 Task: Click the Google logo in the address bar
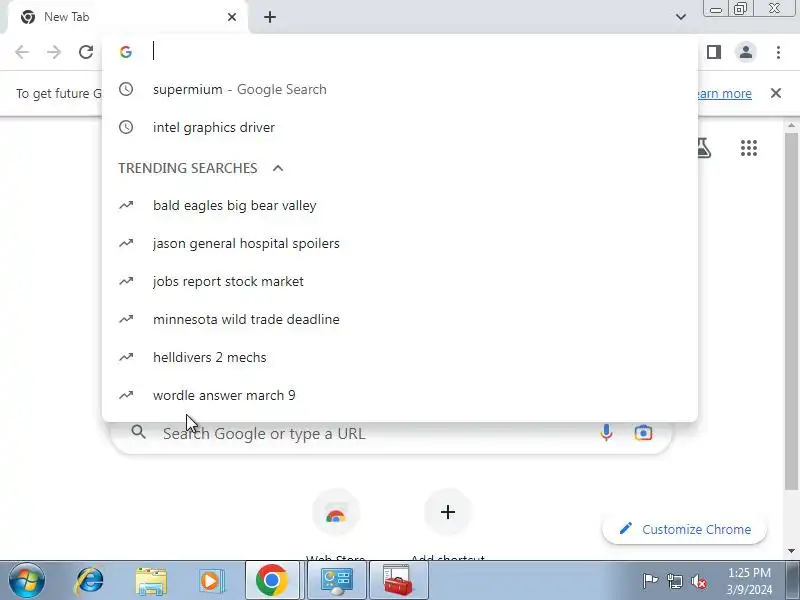click(x=126, y=52)
